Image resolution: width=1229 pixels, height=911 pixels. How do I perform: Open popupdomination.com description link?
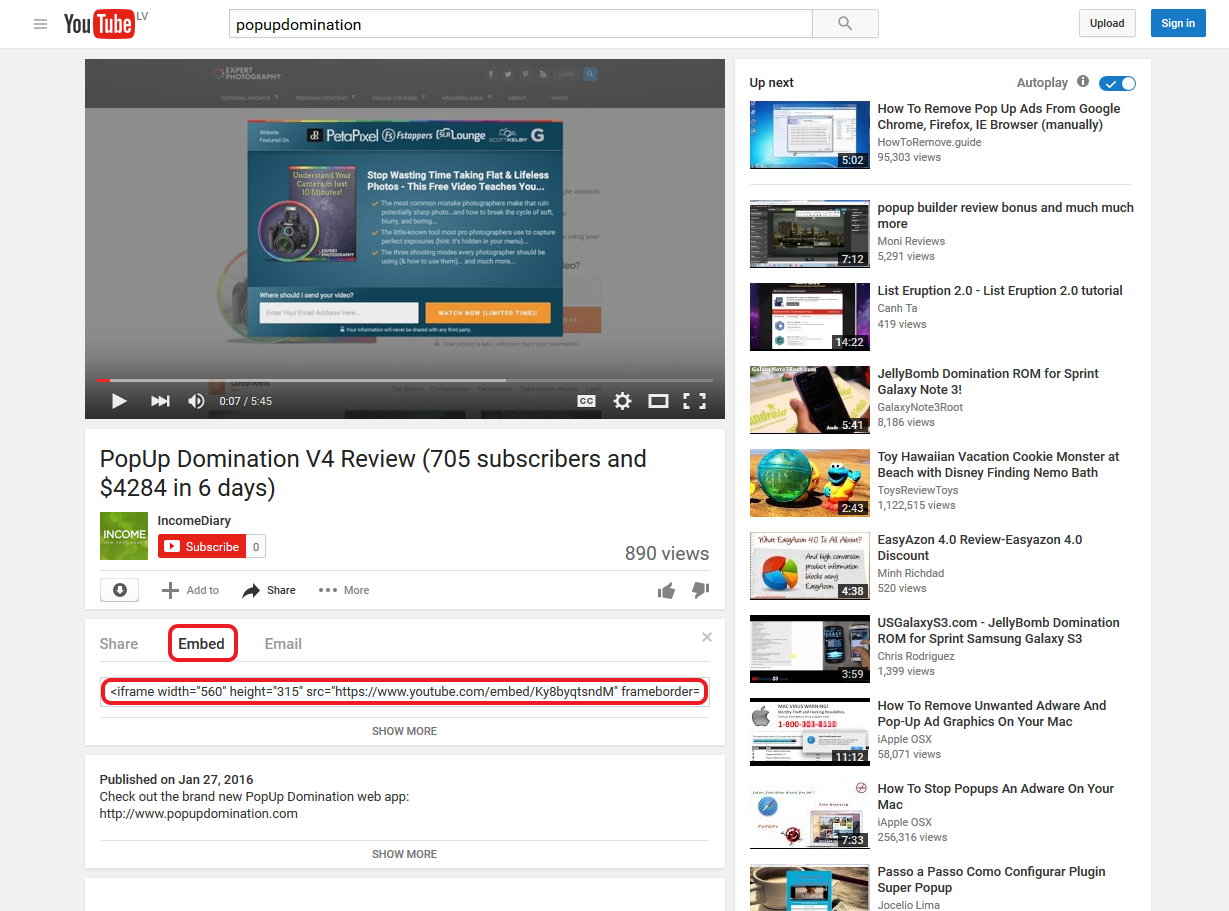[x=199, y=814]
